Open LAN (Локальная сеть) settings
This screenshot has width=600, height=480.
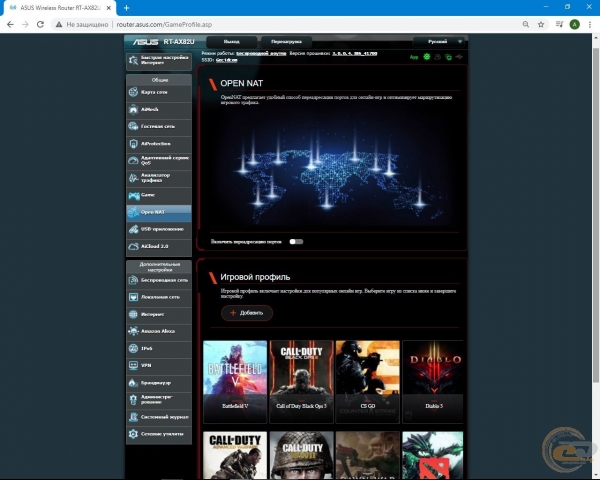pos(159,297)
